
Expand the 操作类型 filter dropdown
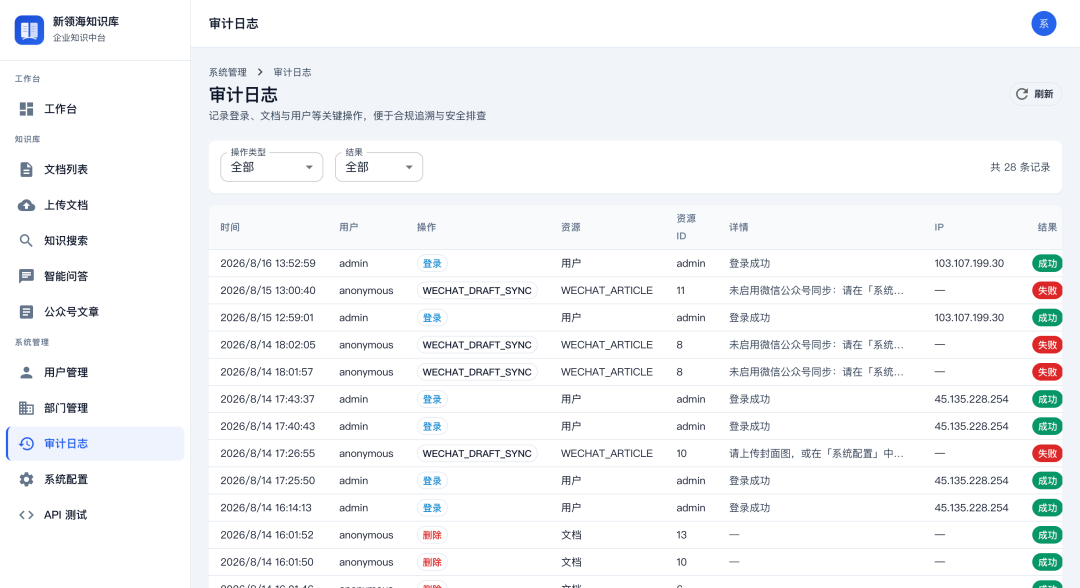coord(271,167)
